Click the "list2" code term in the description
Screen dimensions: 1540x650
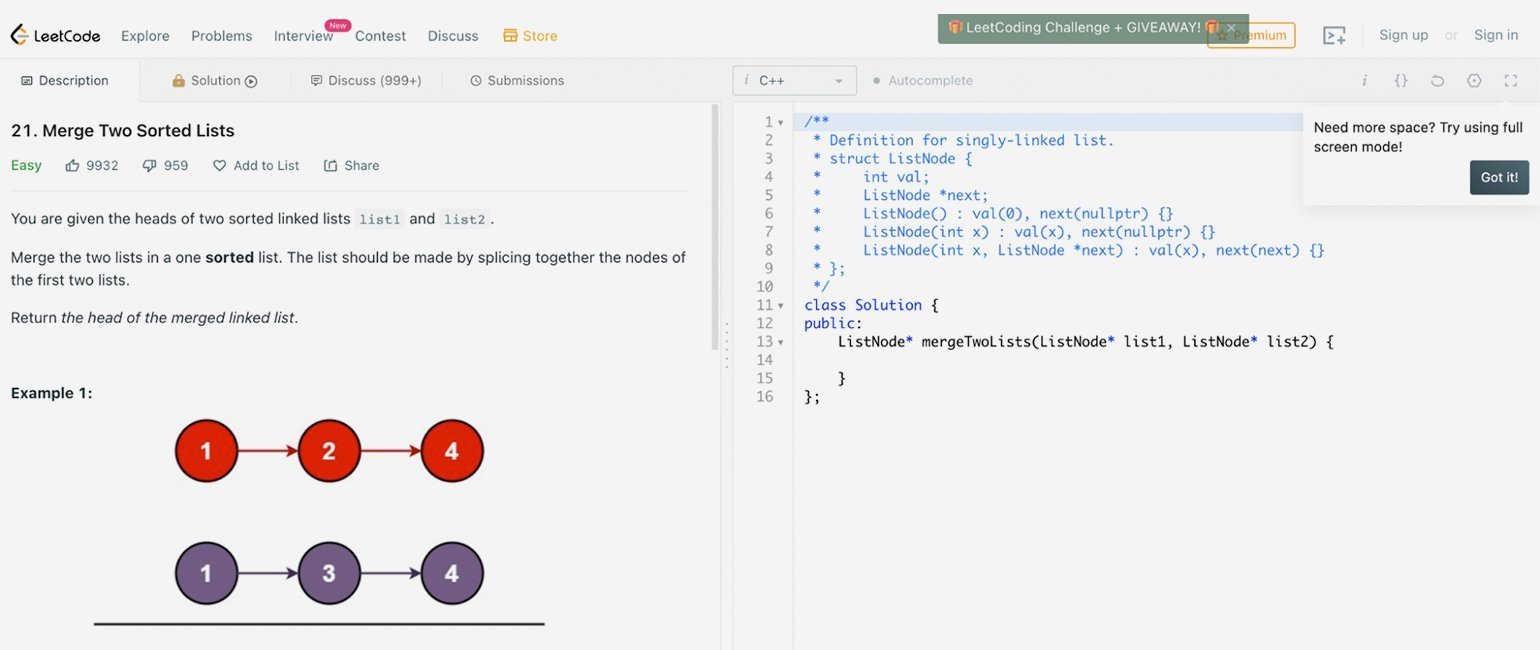464,219
